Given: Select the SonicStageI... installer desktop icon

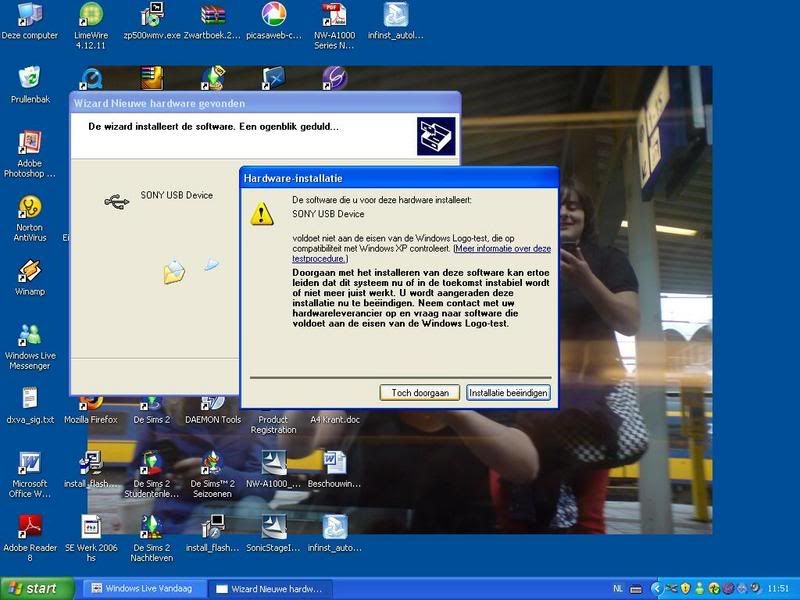Looking at the screenshot, I should click(273, 534).
